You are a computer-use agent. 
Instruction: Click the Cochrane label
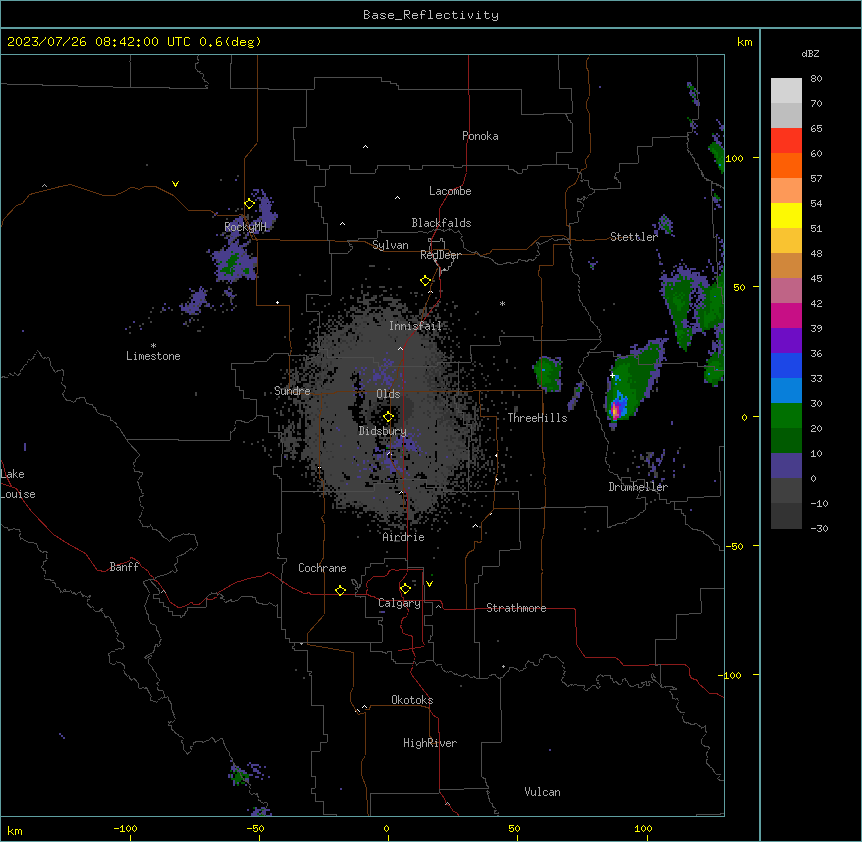[x=322, y=568]
